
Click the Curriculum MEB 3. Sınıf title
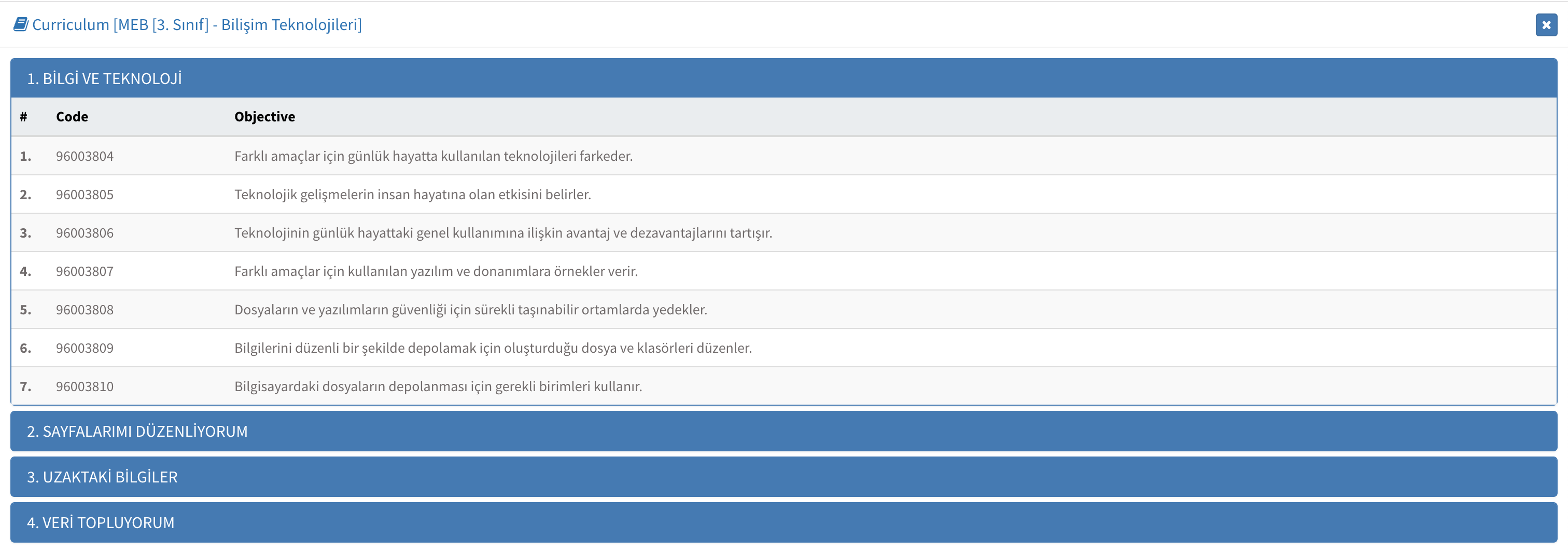[x=197, y=24]
